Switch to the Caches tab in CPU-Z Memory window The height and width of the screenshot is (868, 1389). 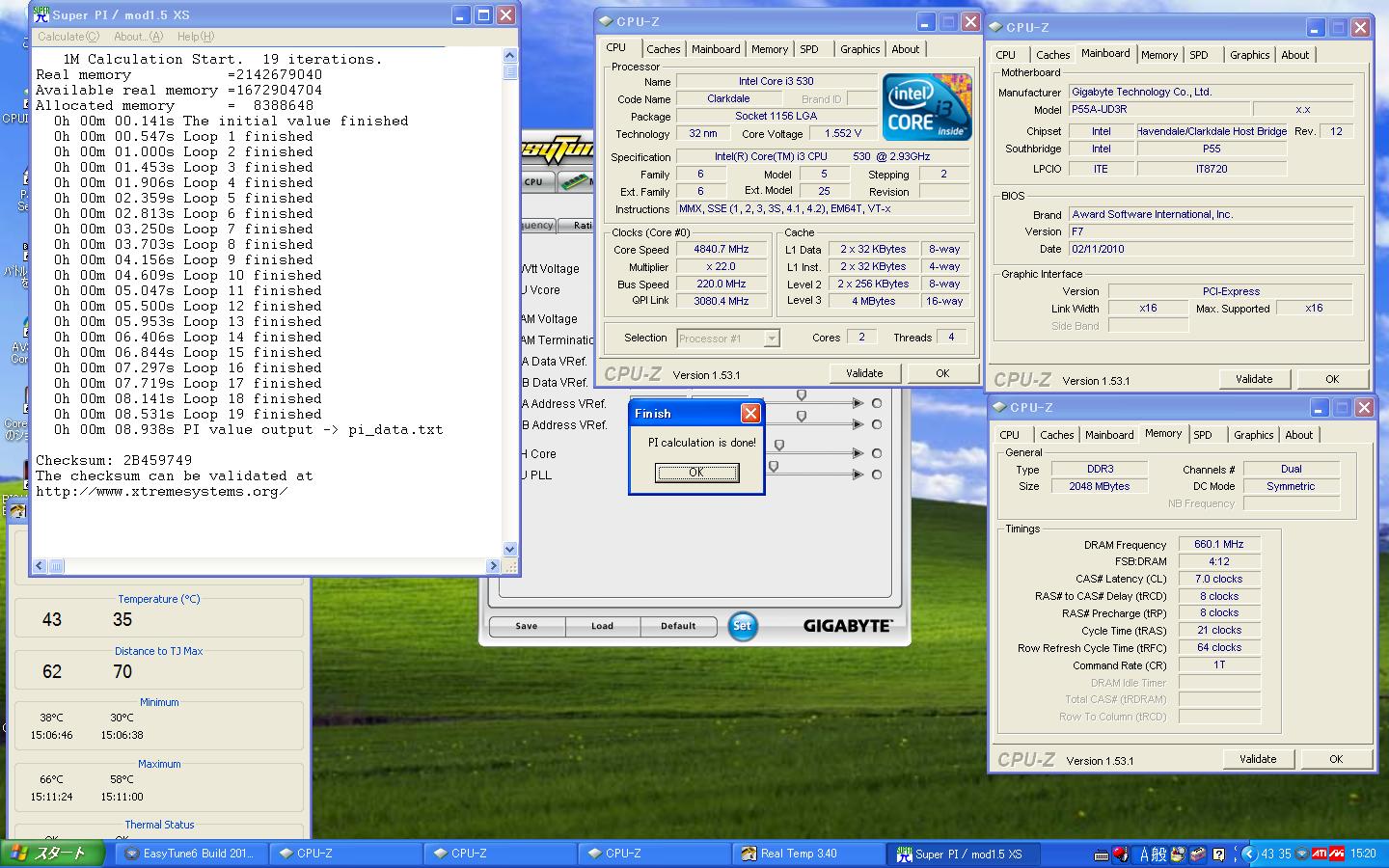[x=1056, y=435]
